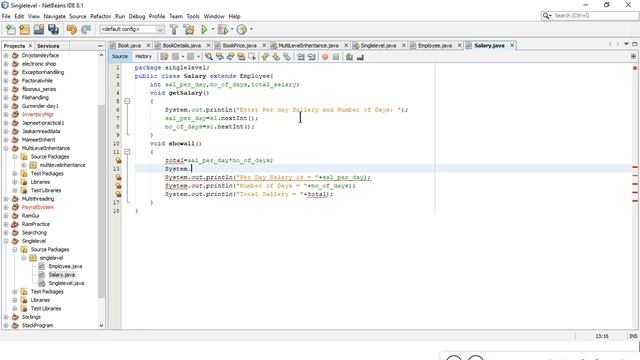Click the New Project toolbar icon
The image size is (640, 360).
24,29
